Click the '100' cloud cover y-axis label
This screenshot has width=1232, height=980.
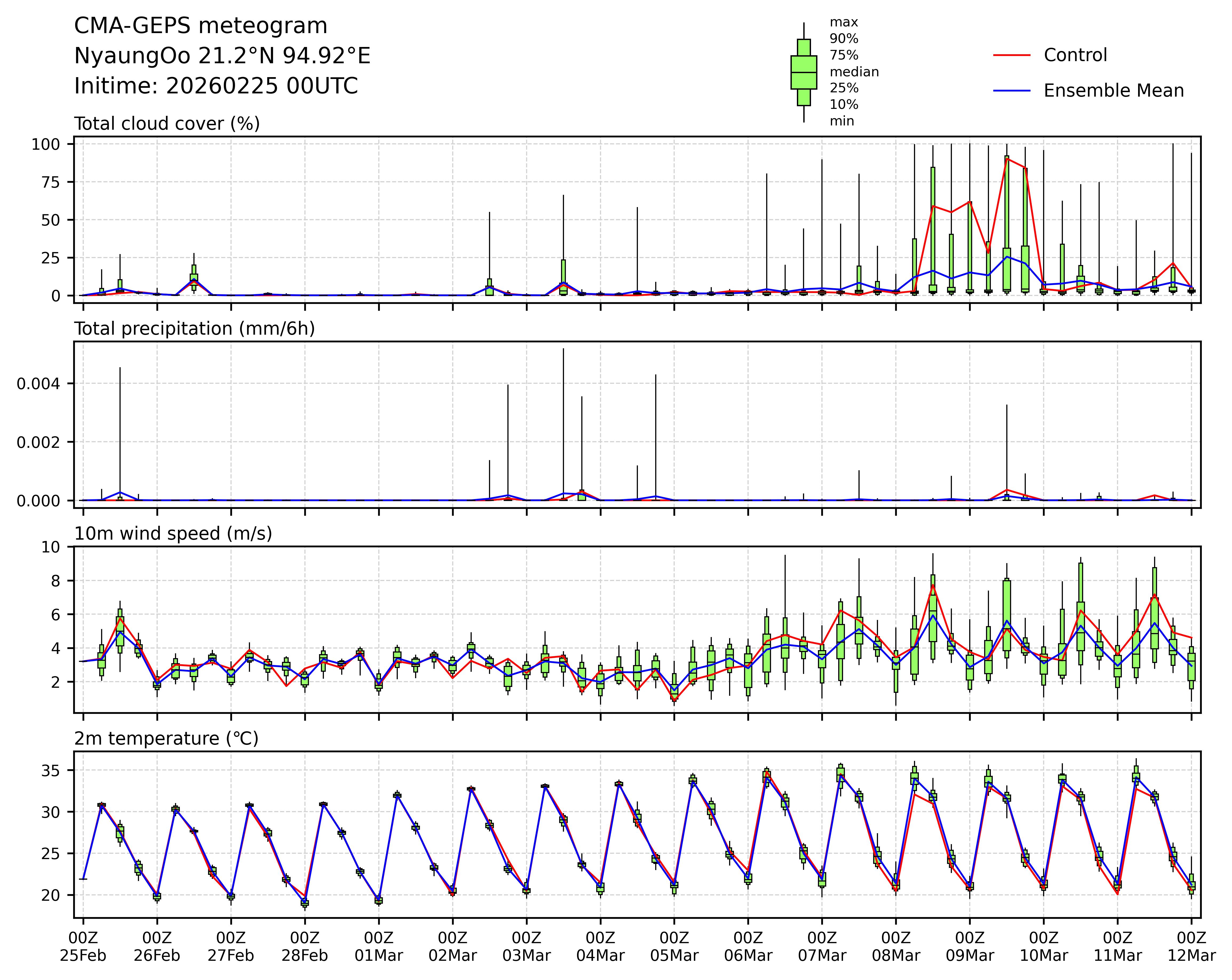click(45, 144)
